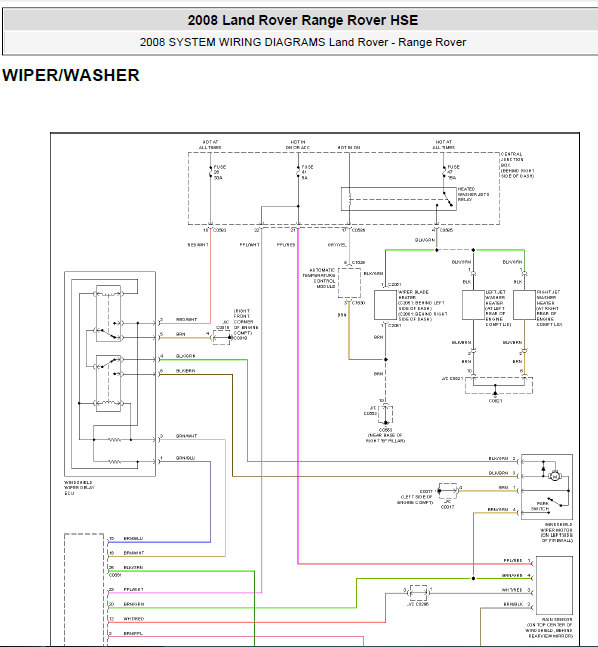
Task: Click the 'WIPER/WASHER' section heading
Action: click(x=71, y=75)
